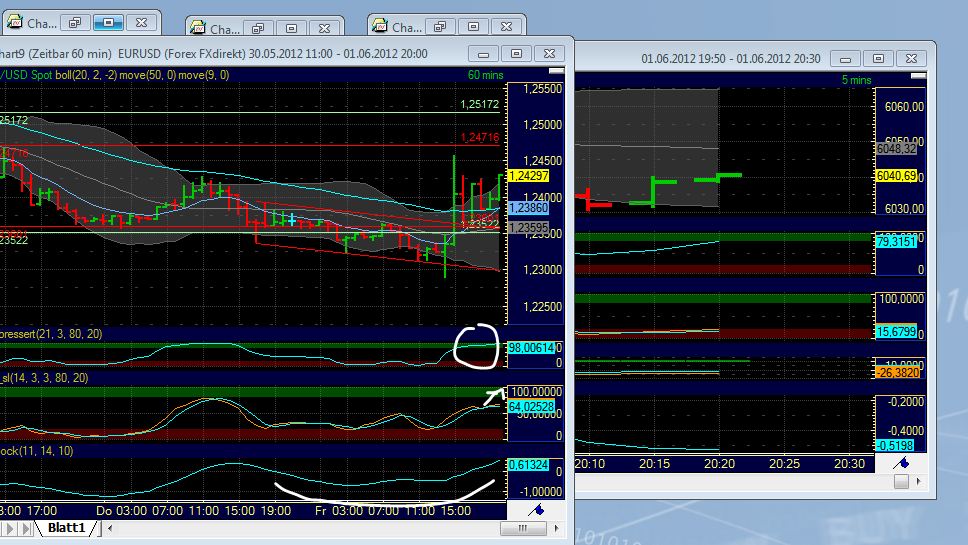Jump to last sheet with tab arrow
Screen dimensions: 968x545
(26, 528)
